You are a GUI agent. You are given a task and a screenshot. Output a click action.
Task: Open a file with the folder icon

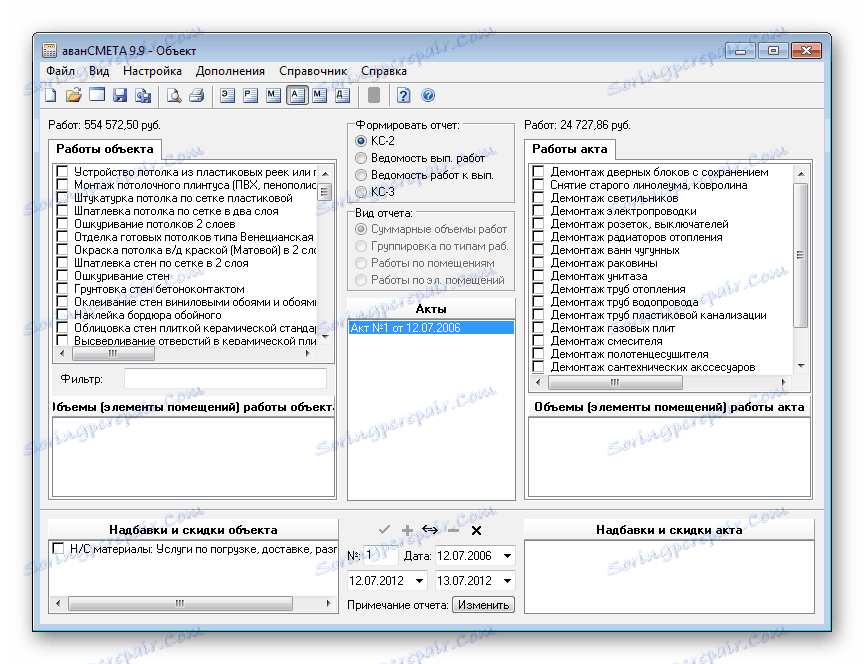74,95
